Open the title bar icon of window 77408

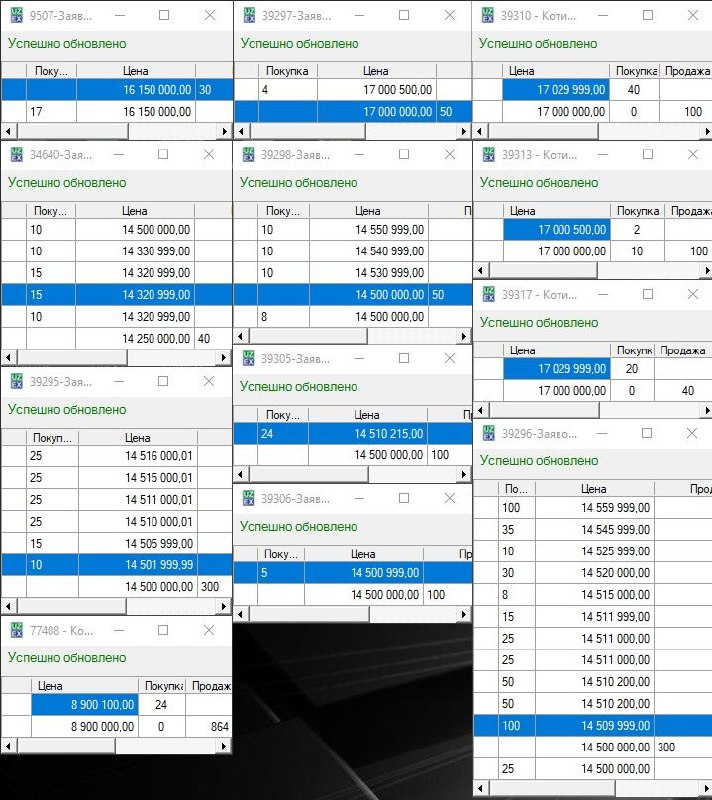(16, 630)
